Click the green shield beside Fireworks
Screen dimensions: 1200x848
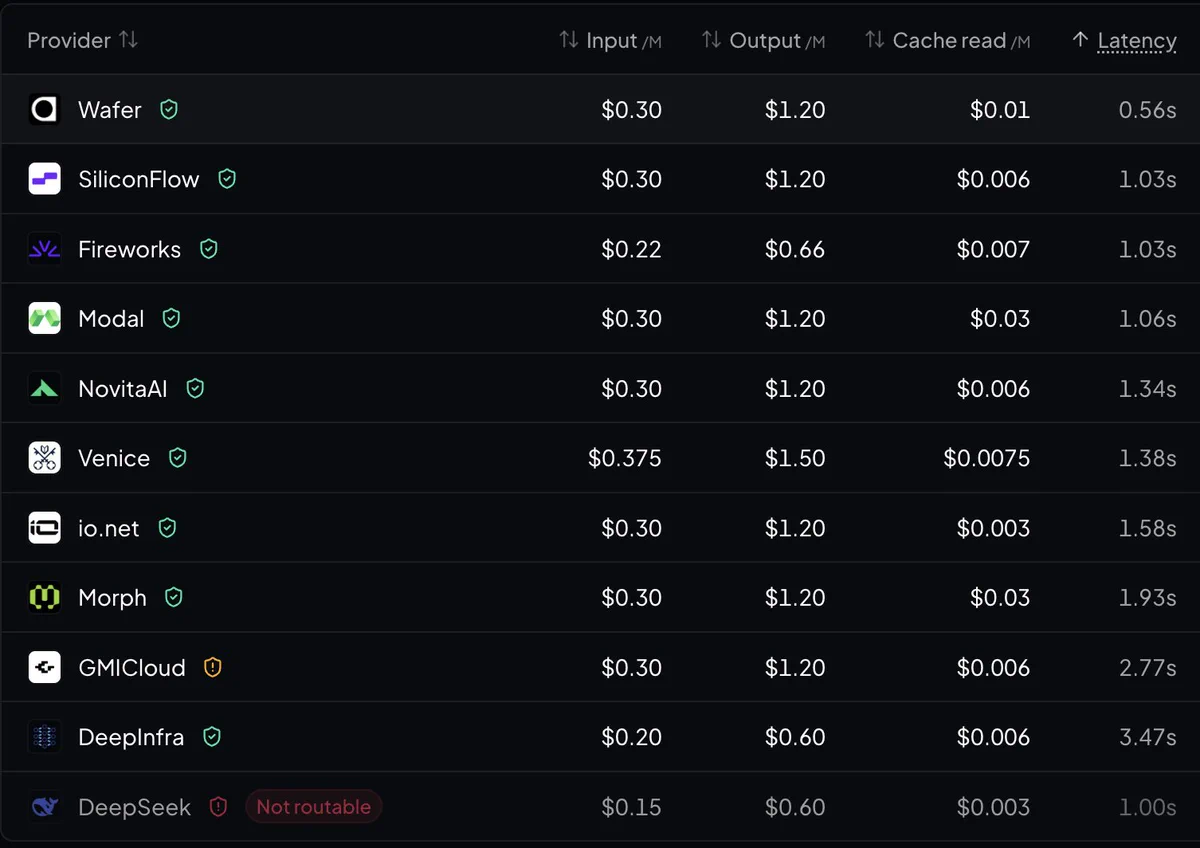coord(208,249)
